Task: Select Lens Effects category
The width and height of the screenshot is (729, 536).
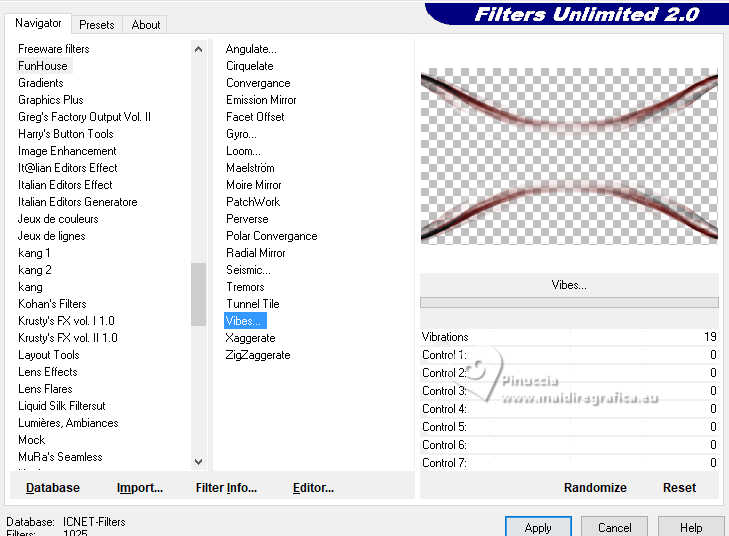Action: (x=47, y=372)
